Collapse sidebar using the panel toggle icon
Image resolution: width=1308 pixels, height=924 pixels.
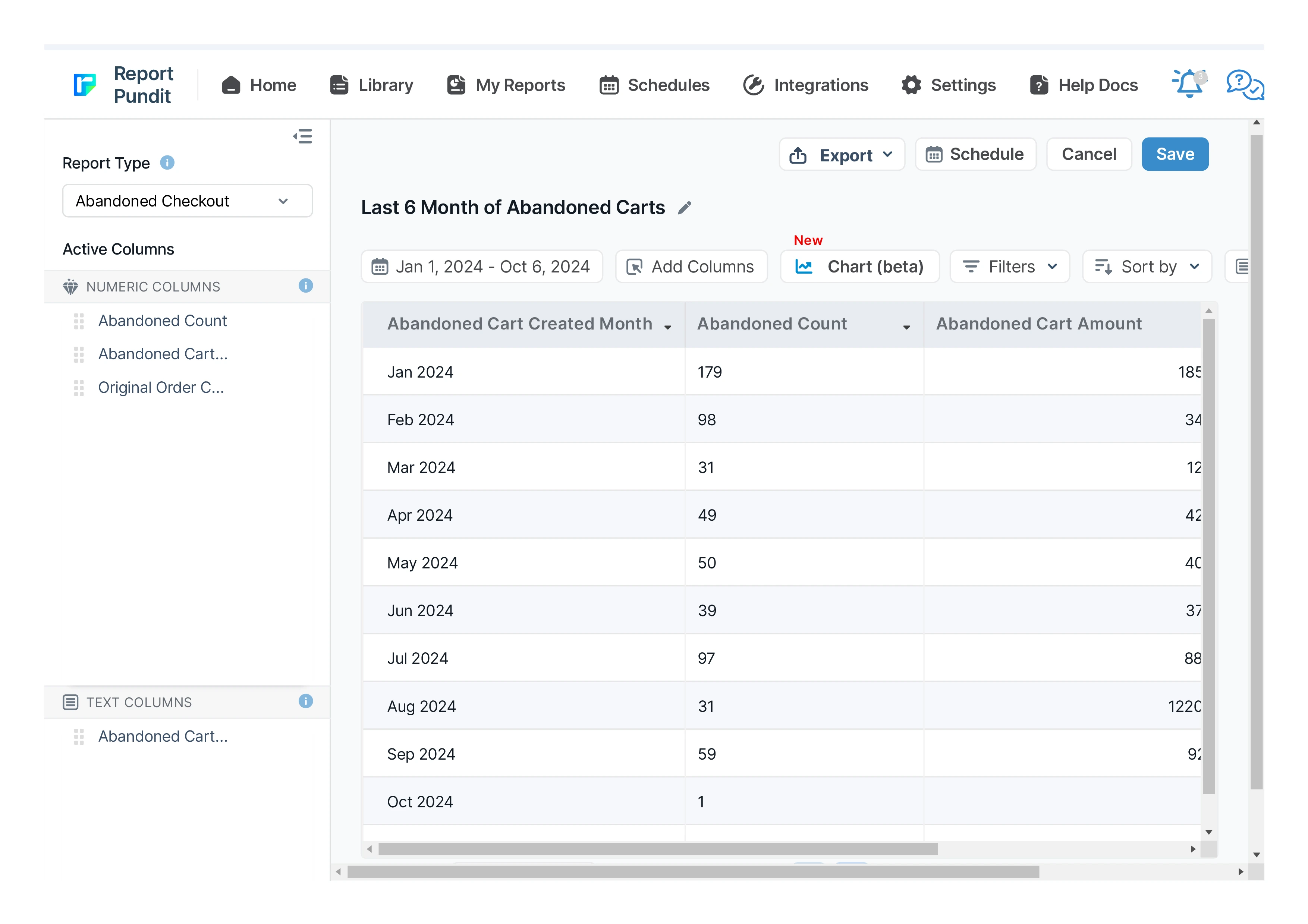[x=302, y=136]
